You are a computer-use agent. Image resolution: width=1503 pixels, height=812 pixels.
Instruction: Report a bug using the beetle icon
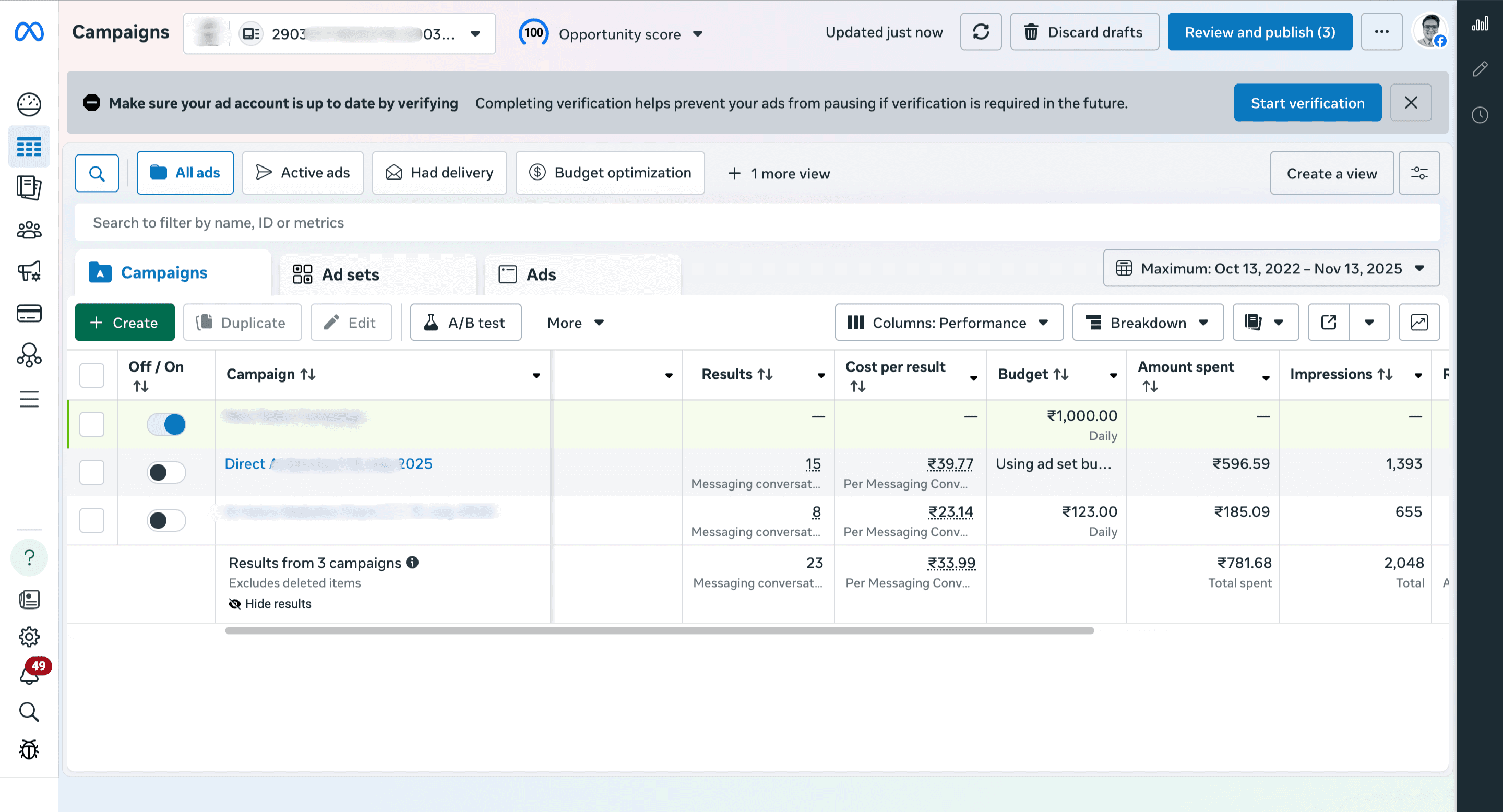[29, 750]
